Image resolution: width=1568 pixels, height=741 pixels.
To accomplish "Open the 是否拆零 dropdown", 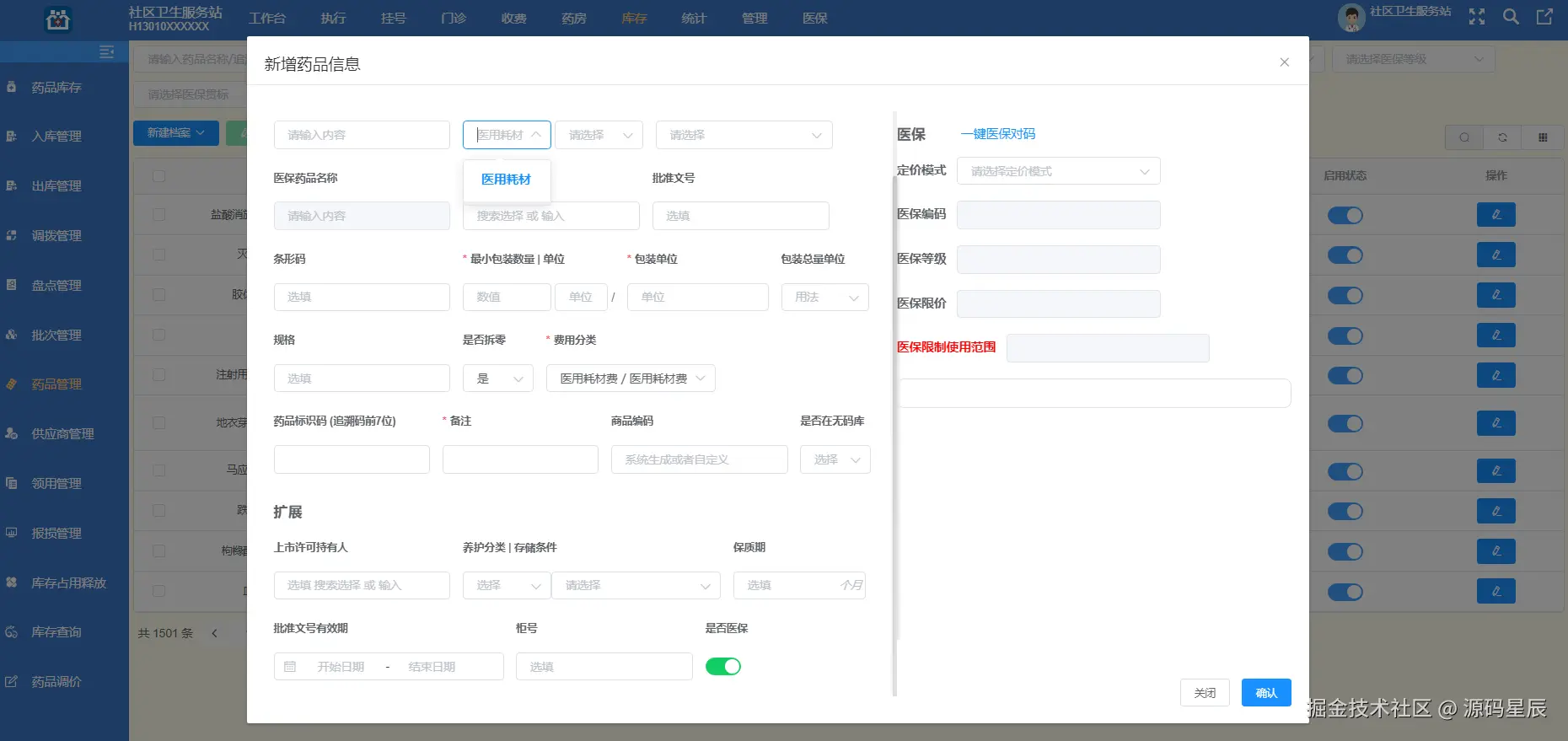I will [x=498, y=379].
